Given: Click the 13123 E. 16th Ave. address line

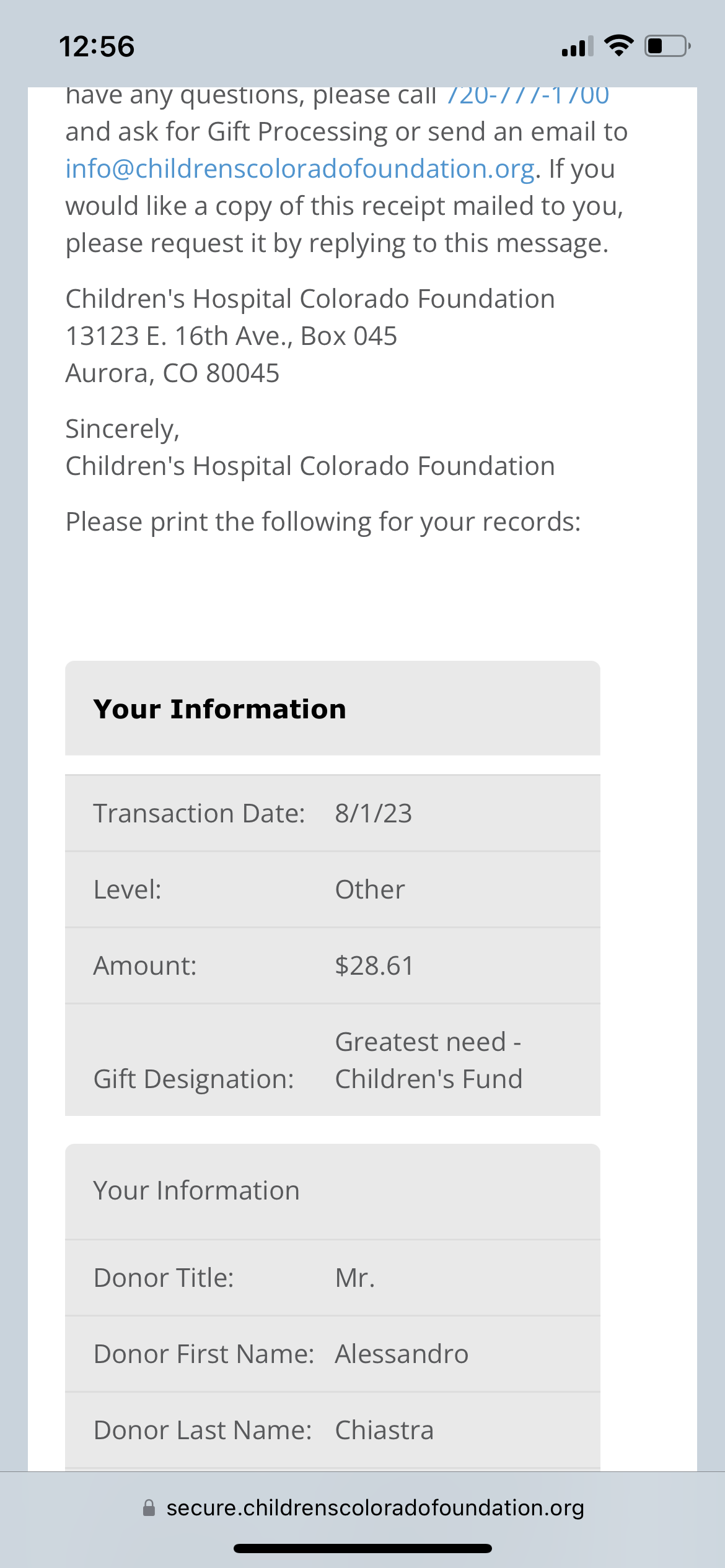Looking at the screenshot, I should tap(231, 336).
